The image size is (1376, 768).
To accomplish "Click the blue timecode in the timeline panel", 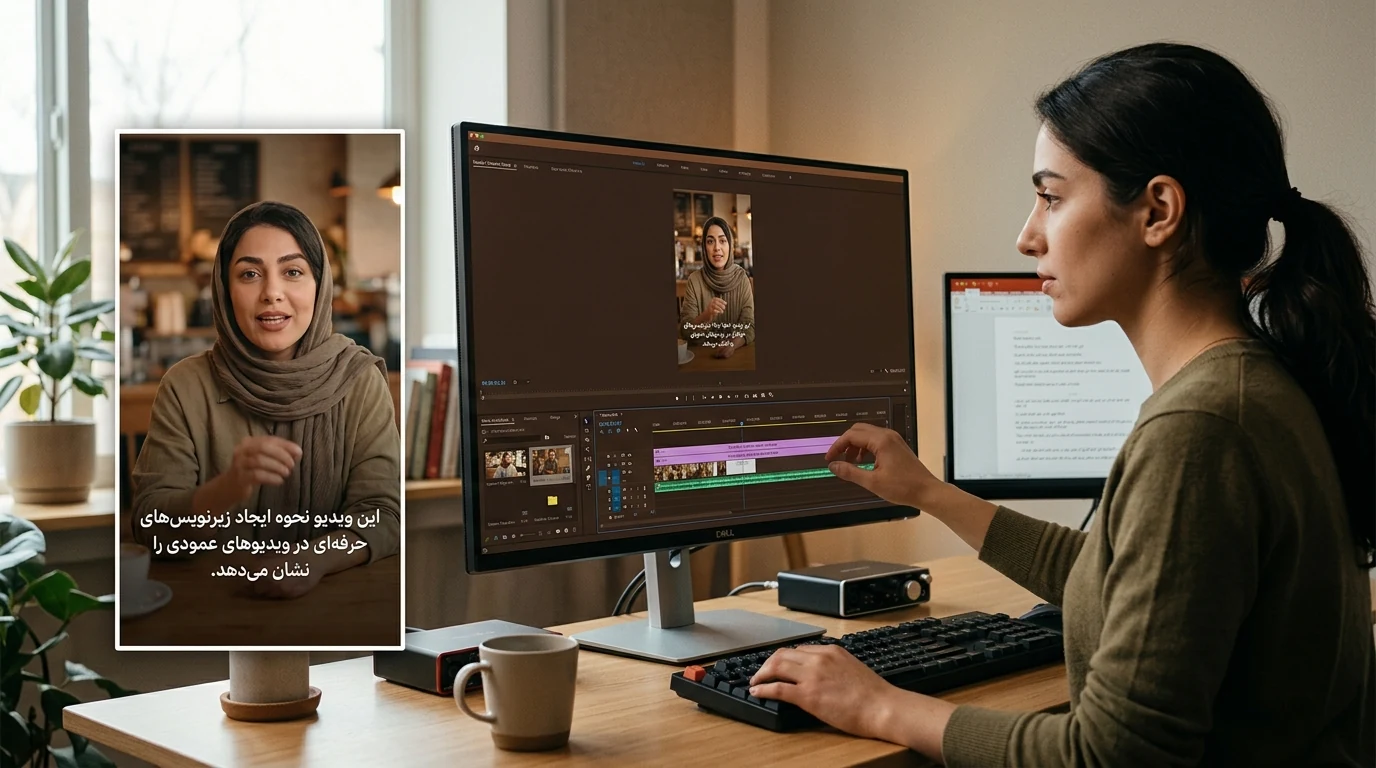I will point(610,424).
